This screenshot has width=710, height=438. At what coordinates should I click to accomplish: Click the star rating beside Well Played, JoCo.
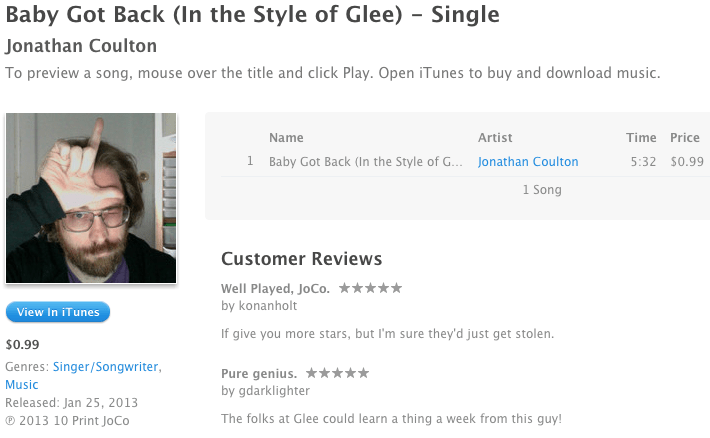[x=370, y=288]
